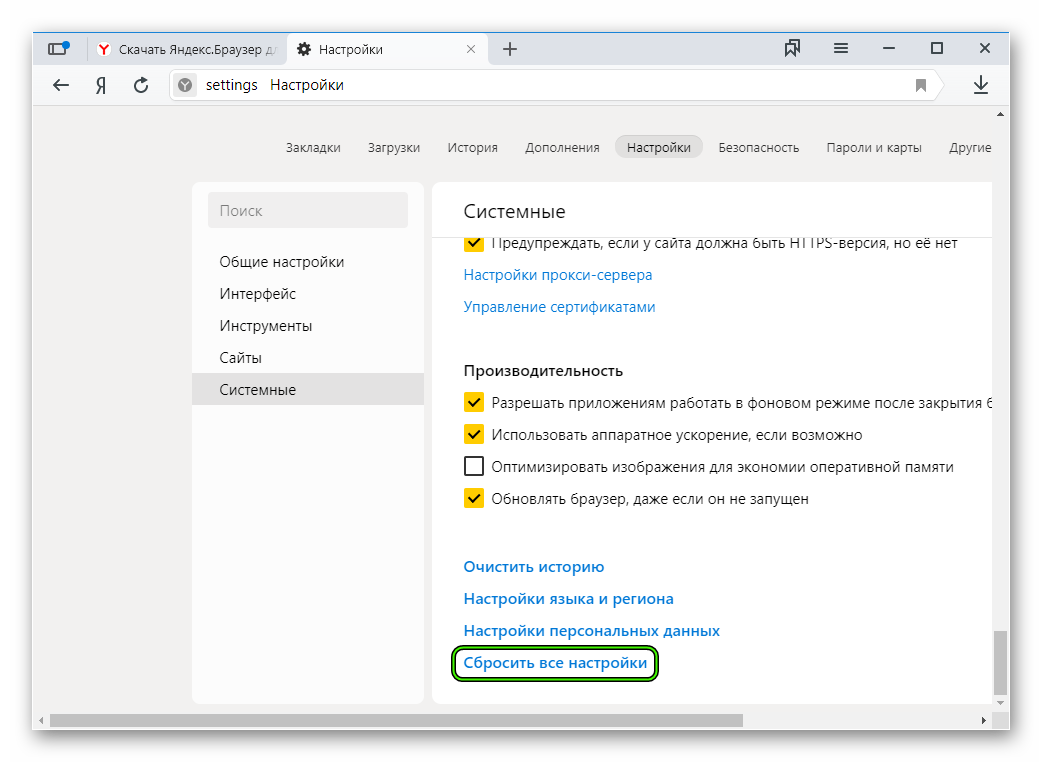
Task: Open the browser main menu (hamburger) icon
Action: [x=841, y=48]
